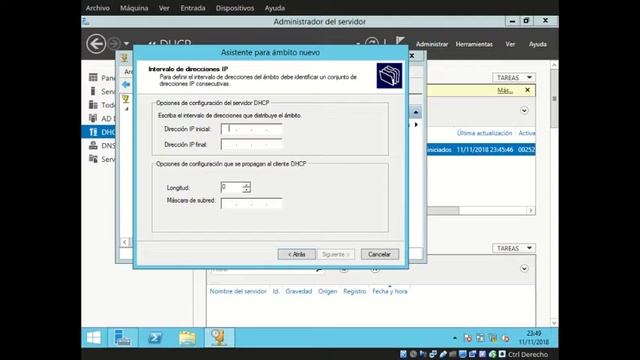The height and width of the screenshot is (360, 640).
Task: Sort by the Gravedad column header
Action: tap(299, 291)
